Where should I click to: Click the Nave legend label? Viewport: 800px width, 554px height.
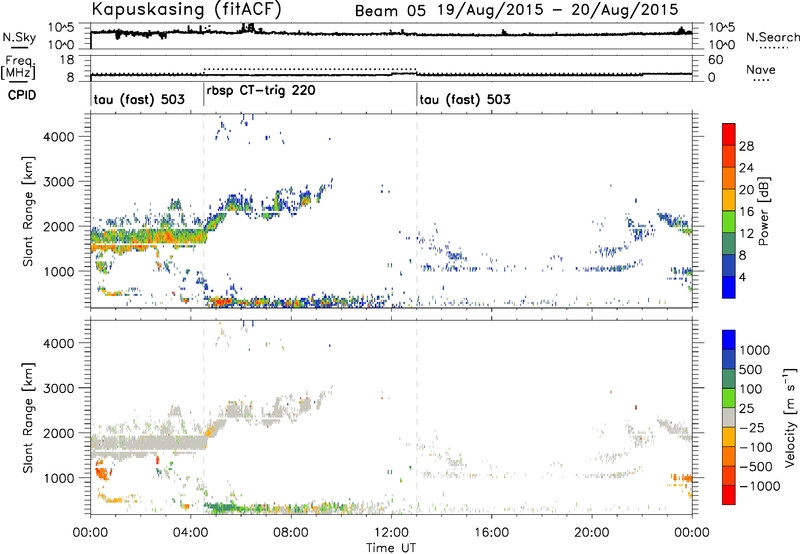coord(761,70)
